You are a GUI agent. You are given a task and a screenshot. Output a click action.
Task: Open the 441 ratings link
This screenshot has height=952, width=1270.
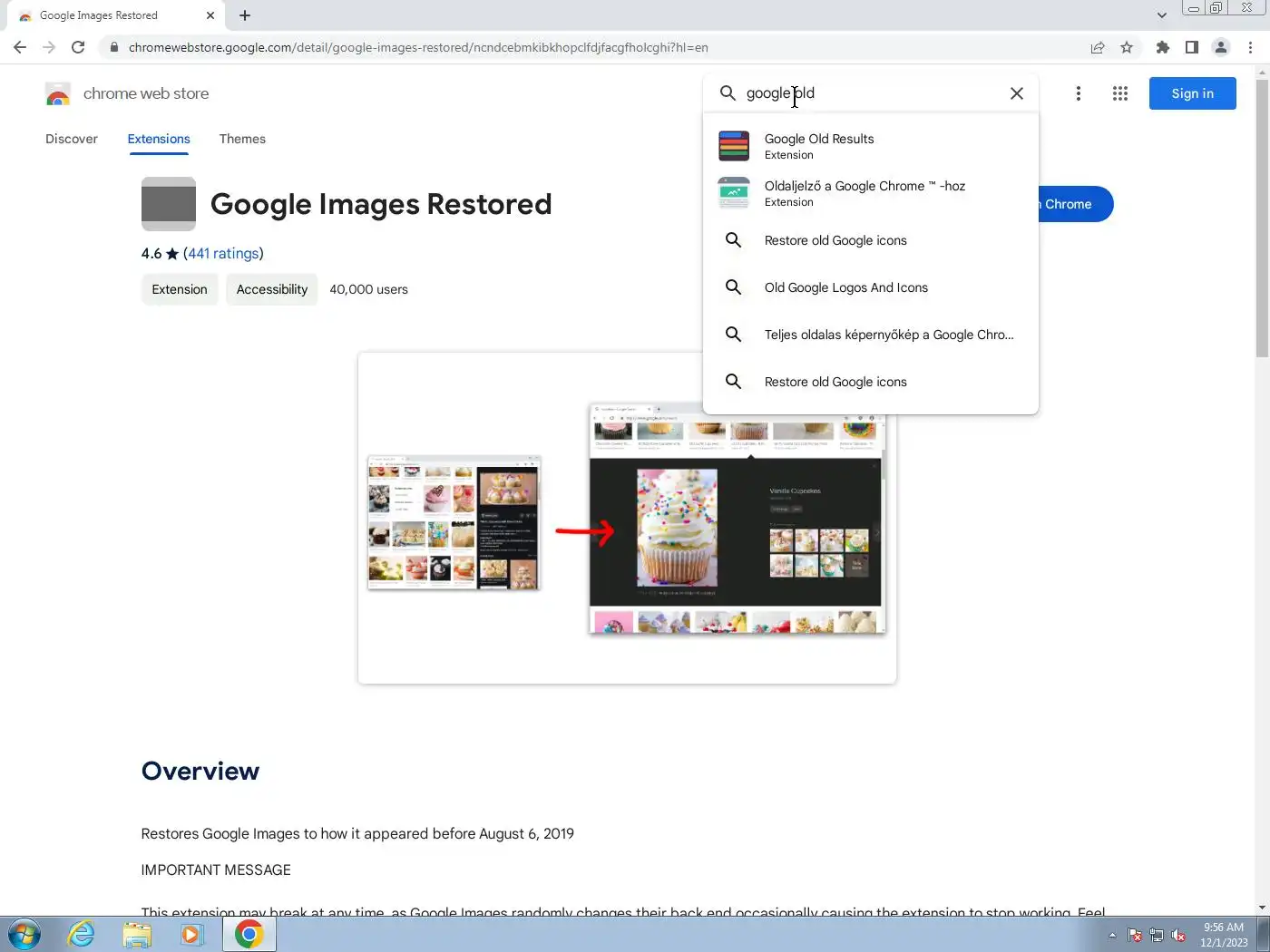click(223, 253)
